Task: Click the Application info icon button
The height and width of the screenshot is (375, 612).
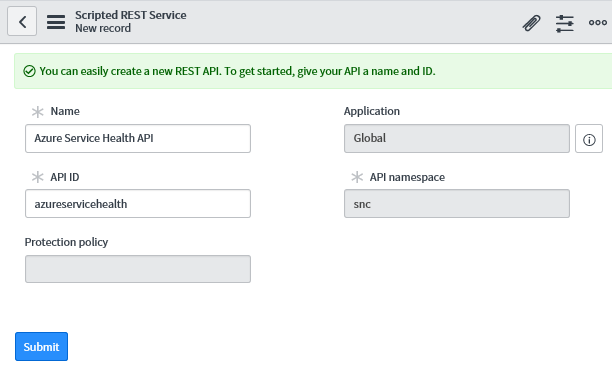Action: pyautogui.click(x=589, y=139)
